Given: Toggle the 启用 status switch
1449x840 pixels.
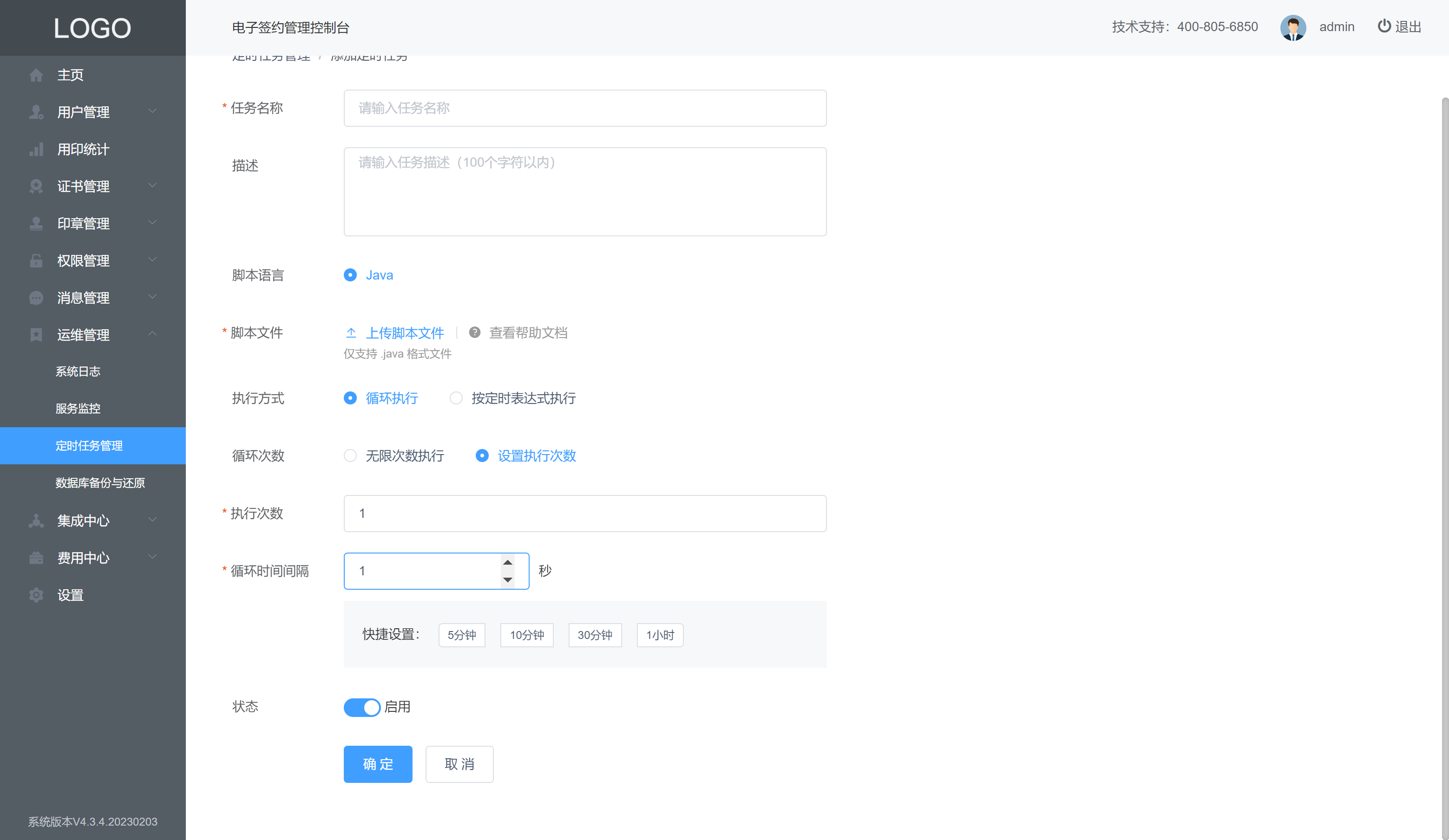Looking at the screenshot, I should (x=362, y=707).
